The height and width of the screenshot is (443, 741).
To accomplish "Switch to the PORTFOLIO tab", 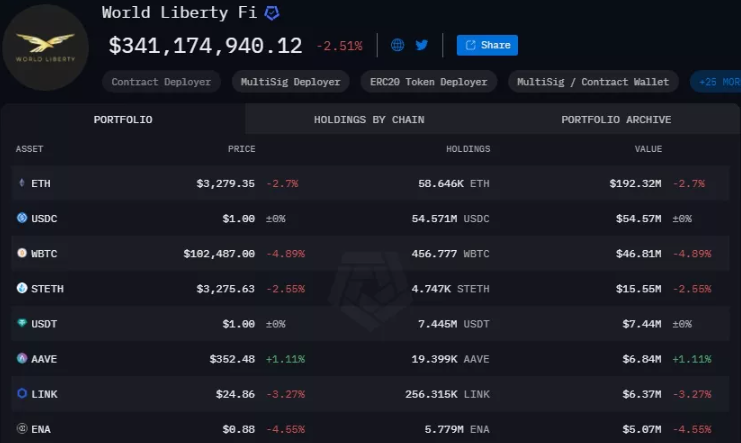I will (123, 120).
